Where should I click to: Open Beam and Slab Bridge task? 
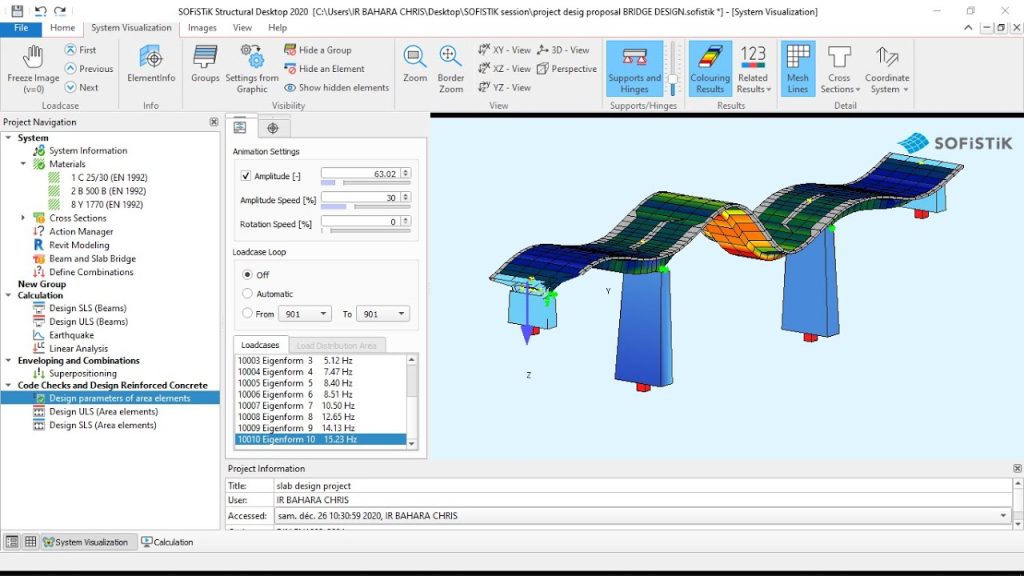point(92,259)
